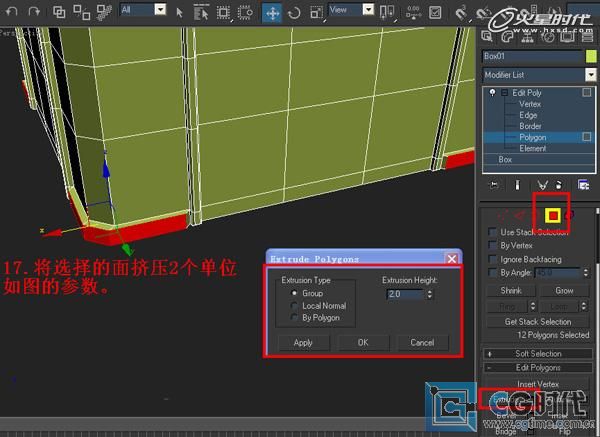Toggle Show End Result icon
This screenshot has height=437, width=600.
pyautogui.click(x=517, y=185)
